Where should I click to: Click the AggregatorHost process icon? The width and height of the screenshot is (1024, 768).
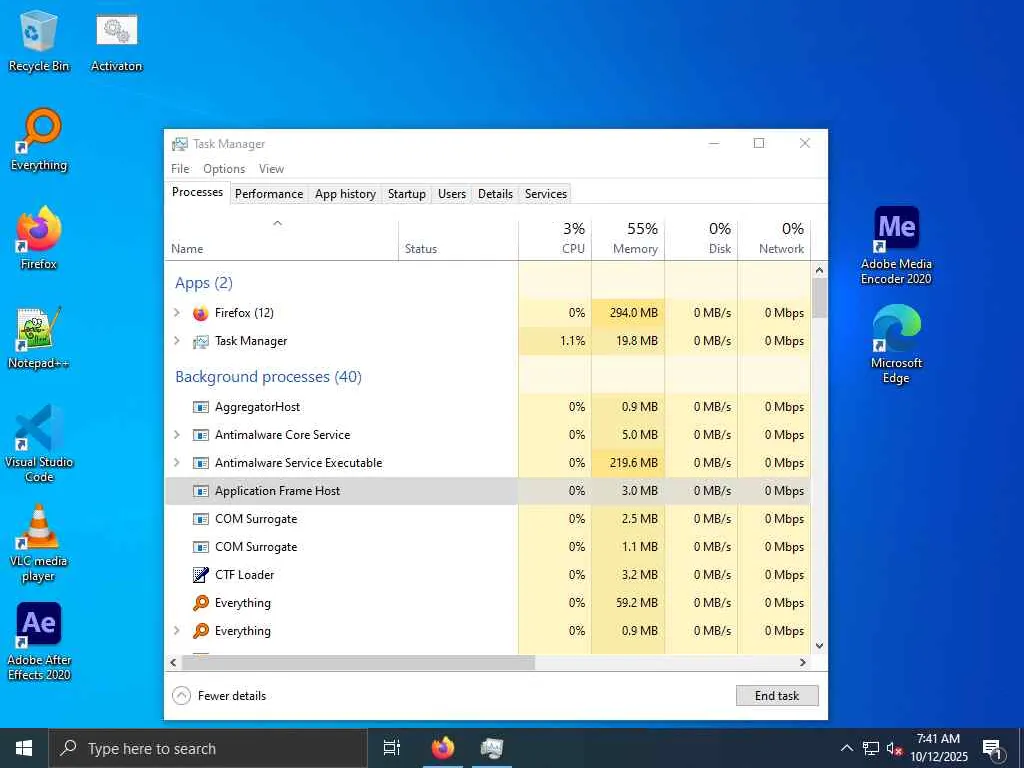[200, 407]
